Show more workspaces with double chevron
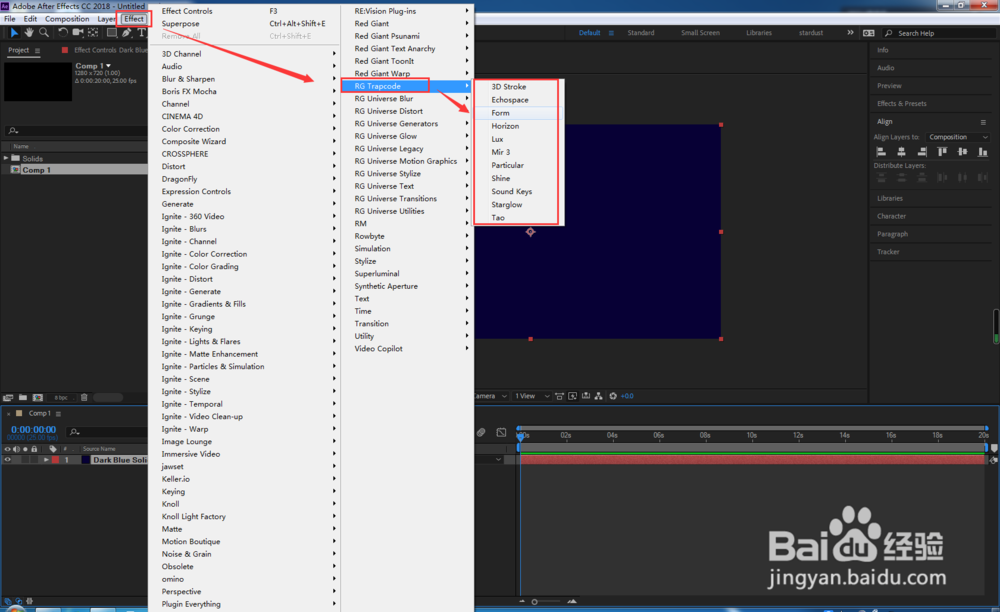1000x612 pixels. [x=850, y=33]
